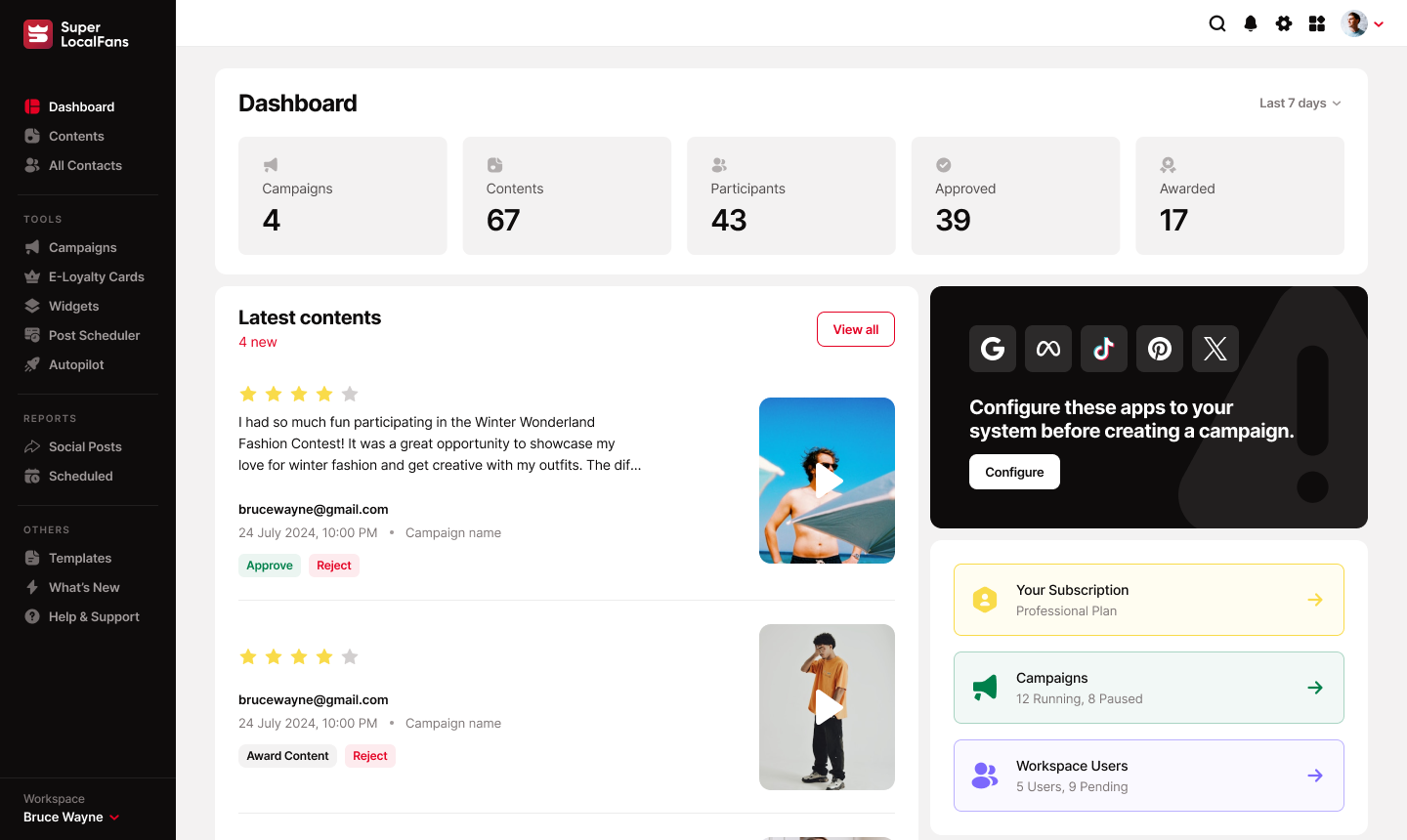
Task: Select the TikTok app icon
Action: [1104, 349]
